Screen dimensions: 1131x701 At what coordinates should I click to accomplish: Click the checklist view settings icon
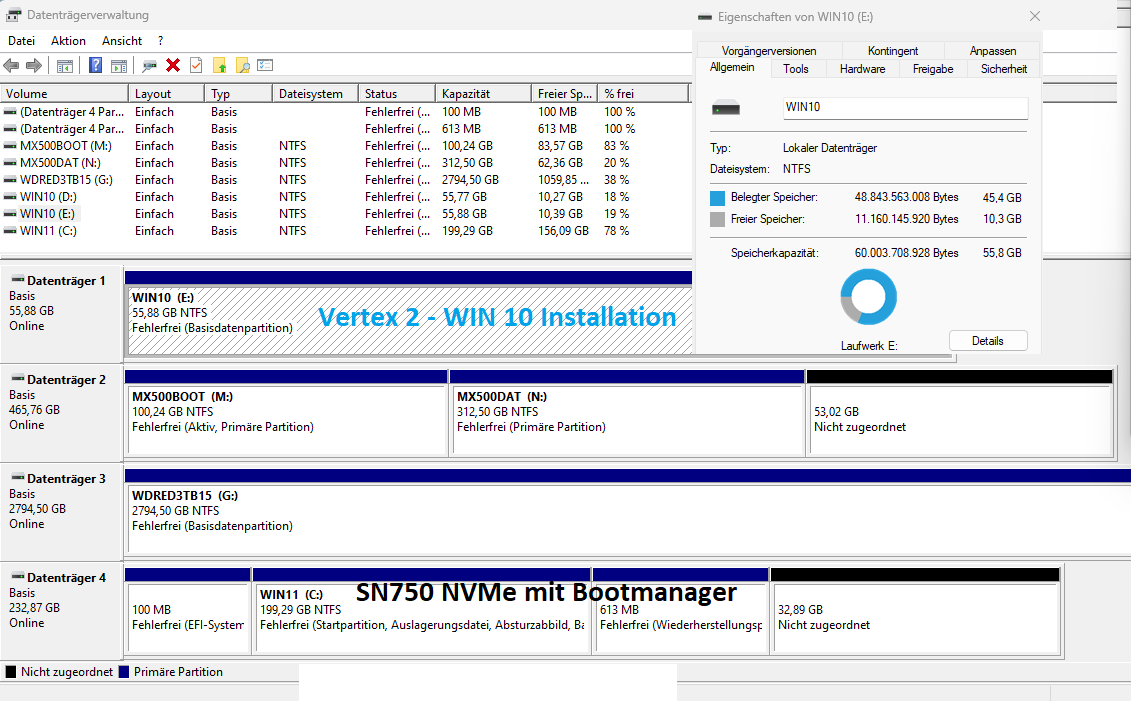265,66
